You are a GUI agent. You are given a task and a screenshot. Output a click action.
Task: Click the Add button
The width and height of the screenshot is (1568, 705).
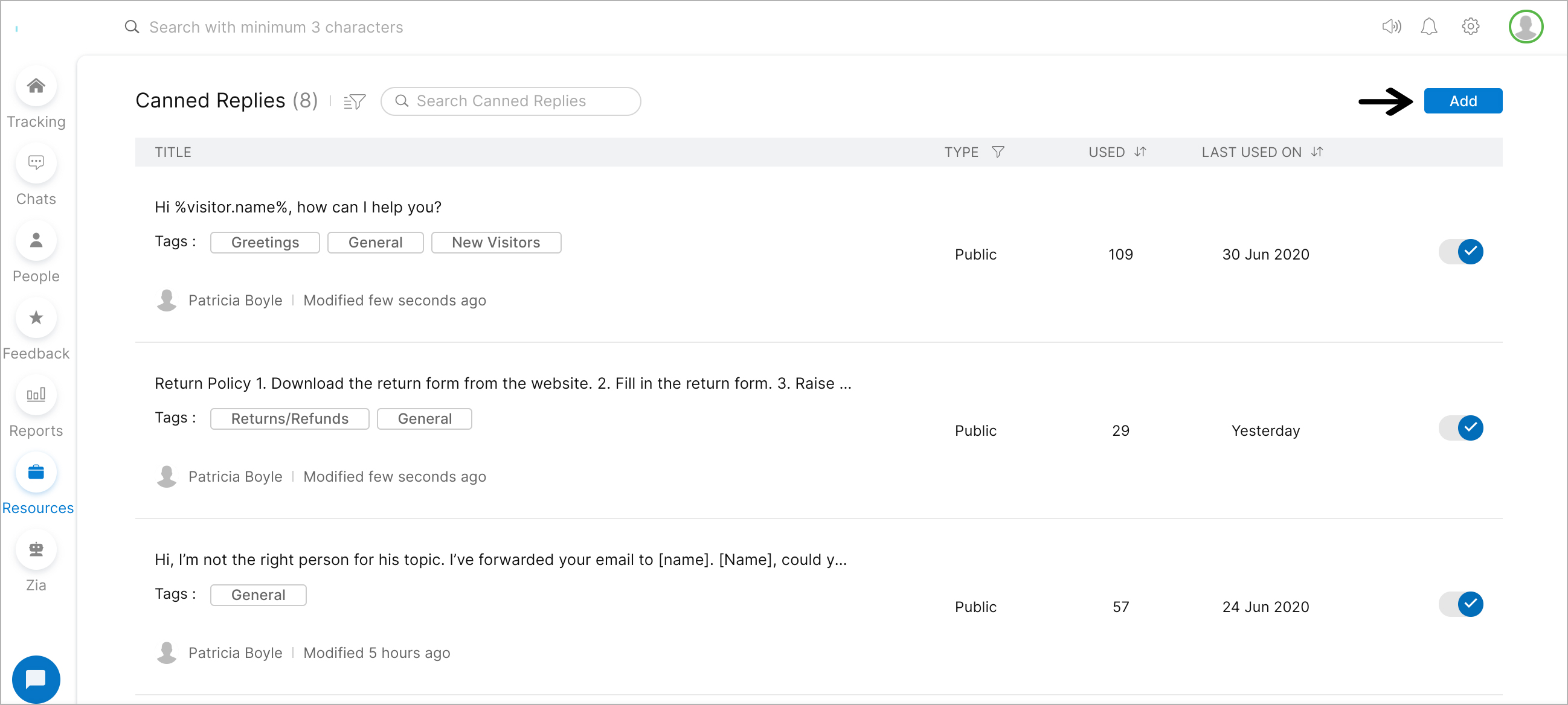pyautogui.click(x=1463, y=101)
